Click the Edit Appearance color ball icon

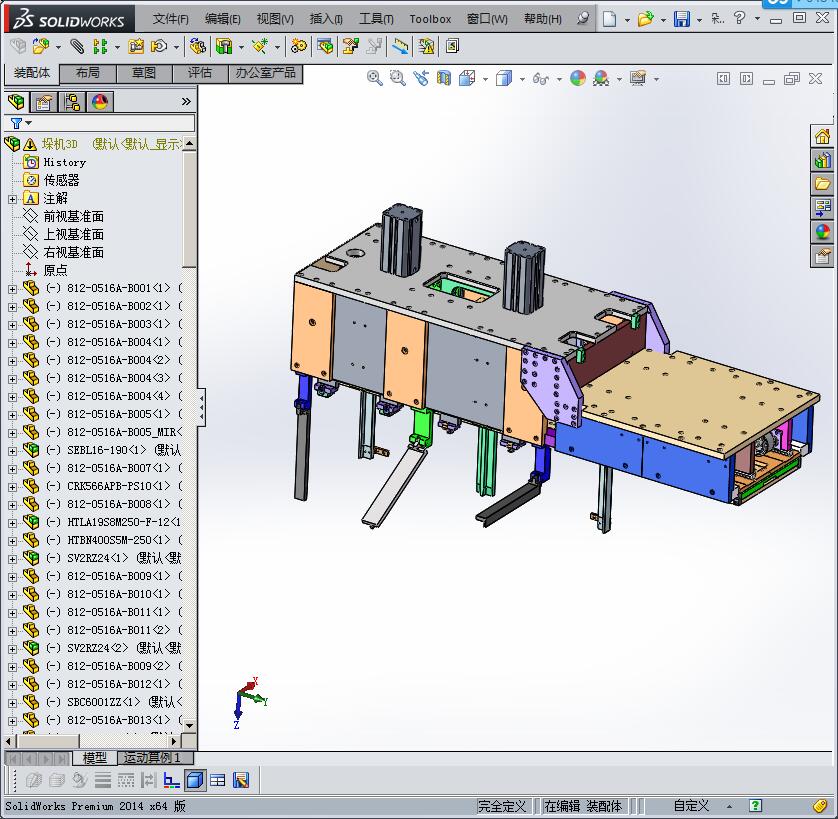[x=578, y=79]
